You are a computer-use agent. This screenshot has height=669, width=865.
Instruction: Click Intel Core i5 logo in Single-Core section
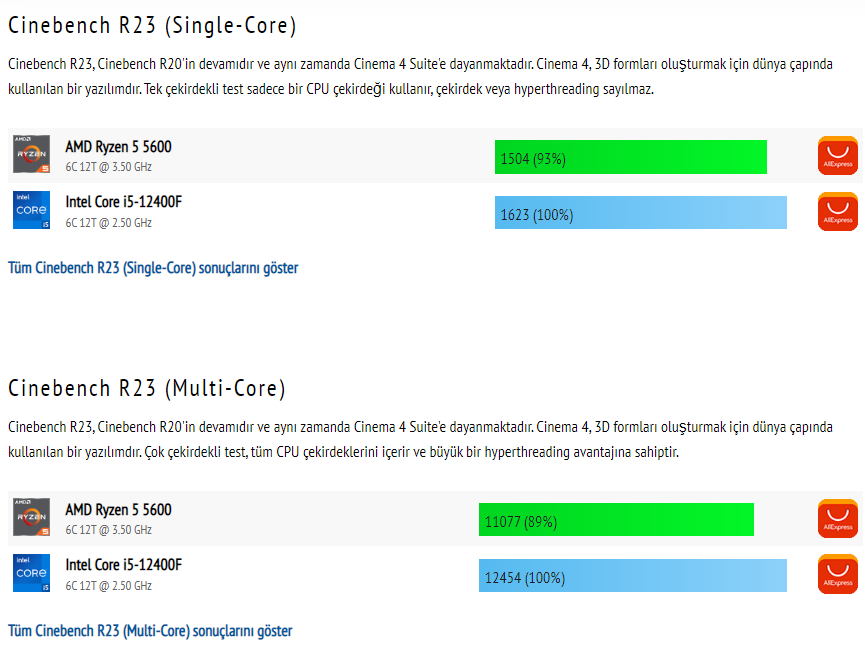(32, 210)
